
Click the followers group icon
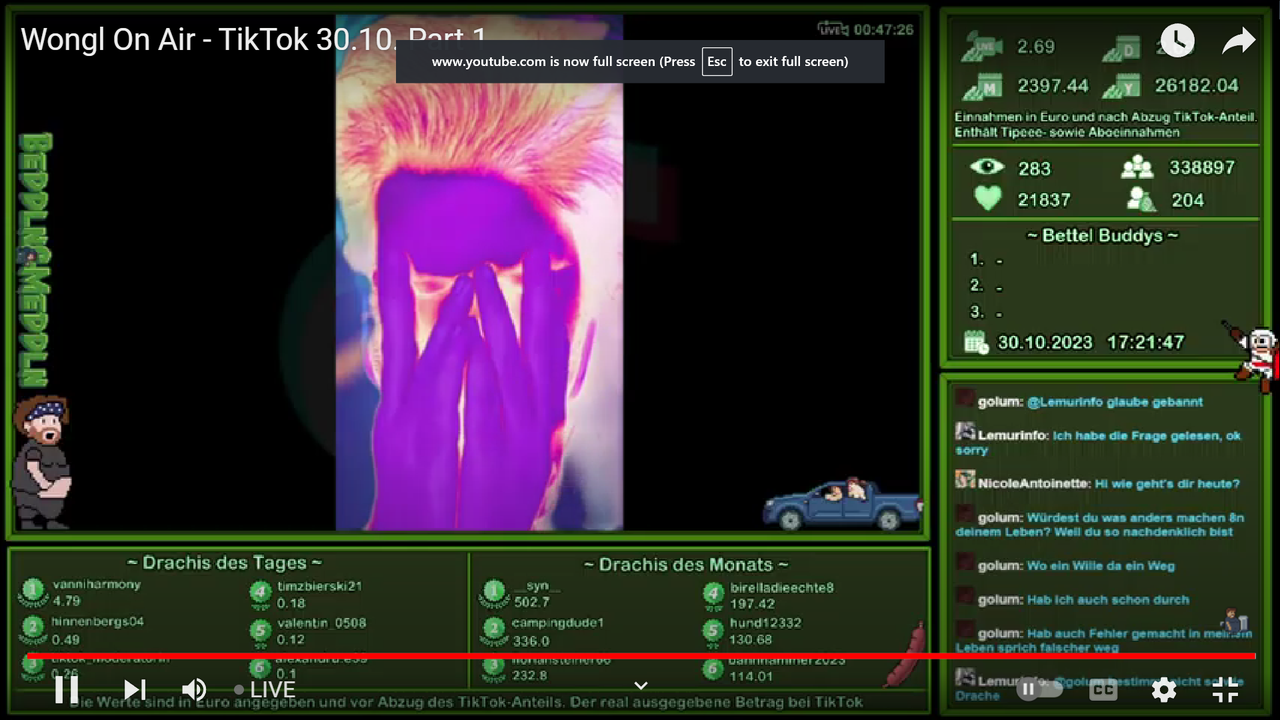point(1137,167)
